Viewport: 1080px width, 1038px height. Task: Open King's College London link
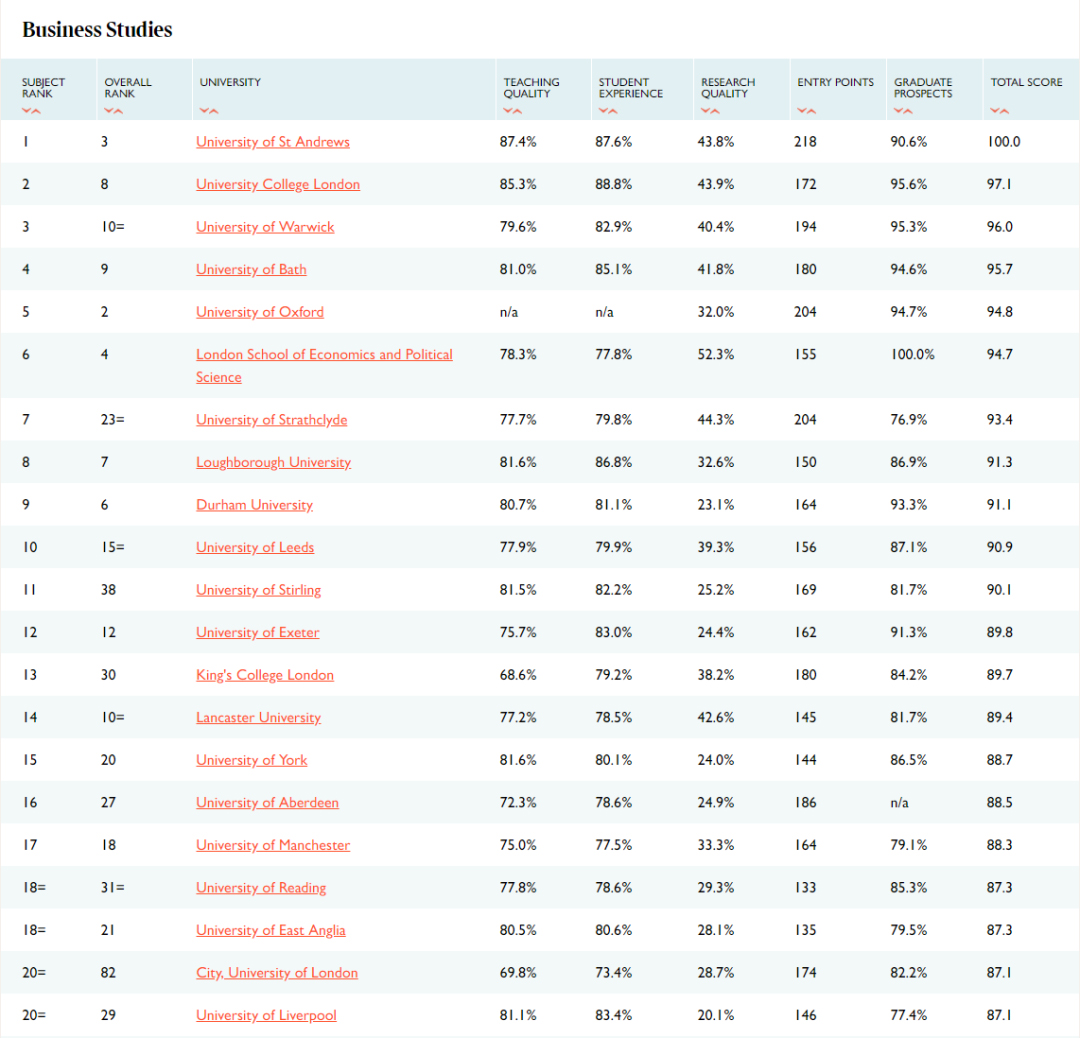tap(265, 675)
